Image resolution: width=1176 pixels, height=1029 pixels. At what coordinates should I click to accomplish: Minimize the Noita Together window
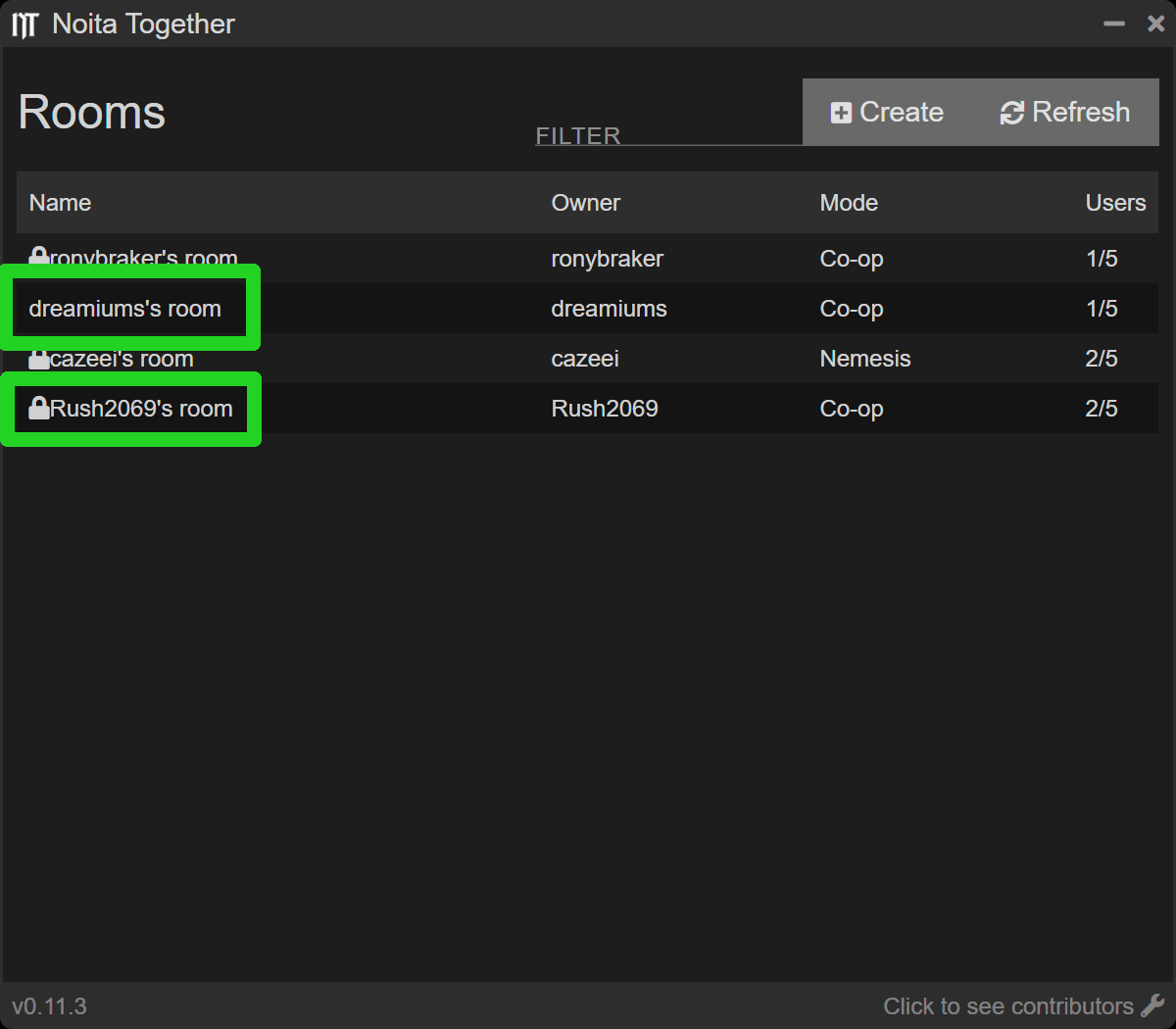tap(1113, 24)
